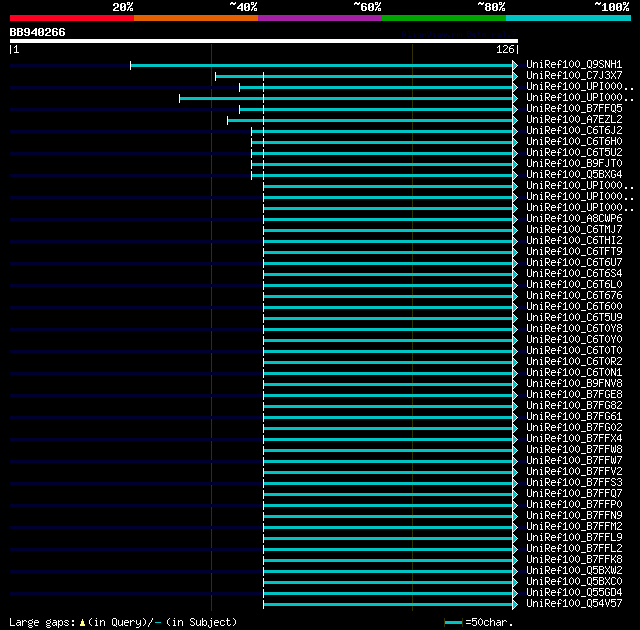The image size is (640, 630).
Task: Select the UniRef100_C6T6L0 label
Action: [x=574, y=284]
